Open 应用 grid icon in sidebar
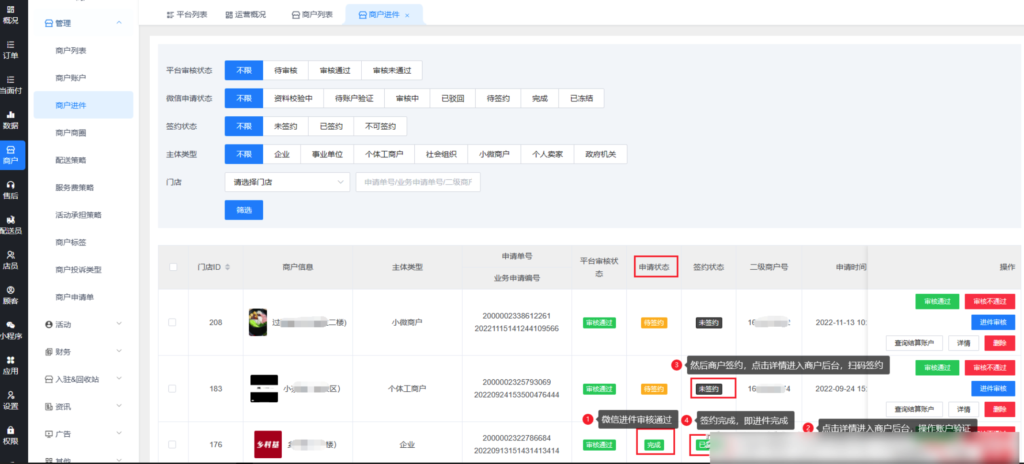This screenshot has height=464, width=1024. pos(11,364)
